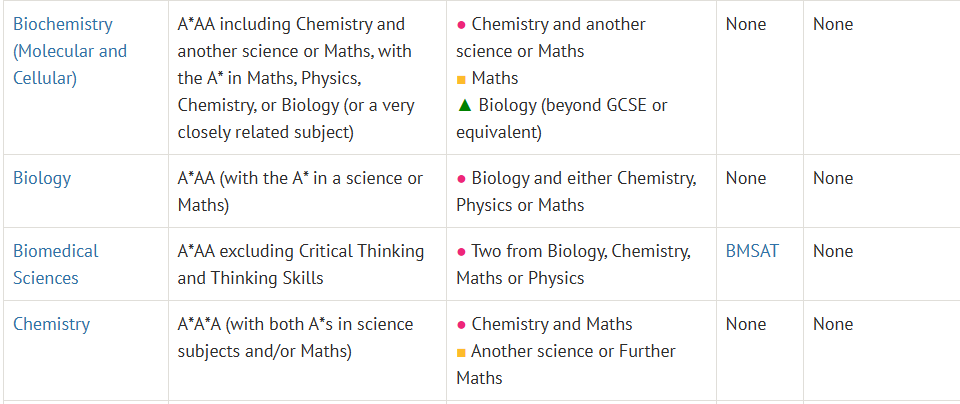Click the last None cell in the Biomedical Sciences row

click(833, 251)
